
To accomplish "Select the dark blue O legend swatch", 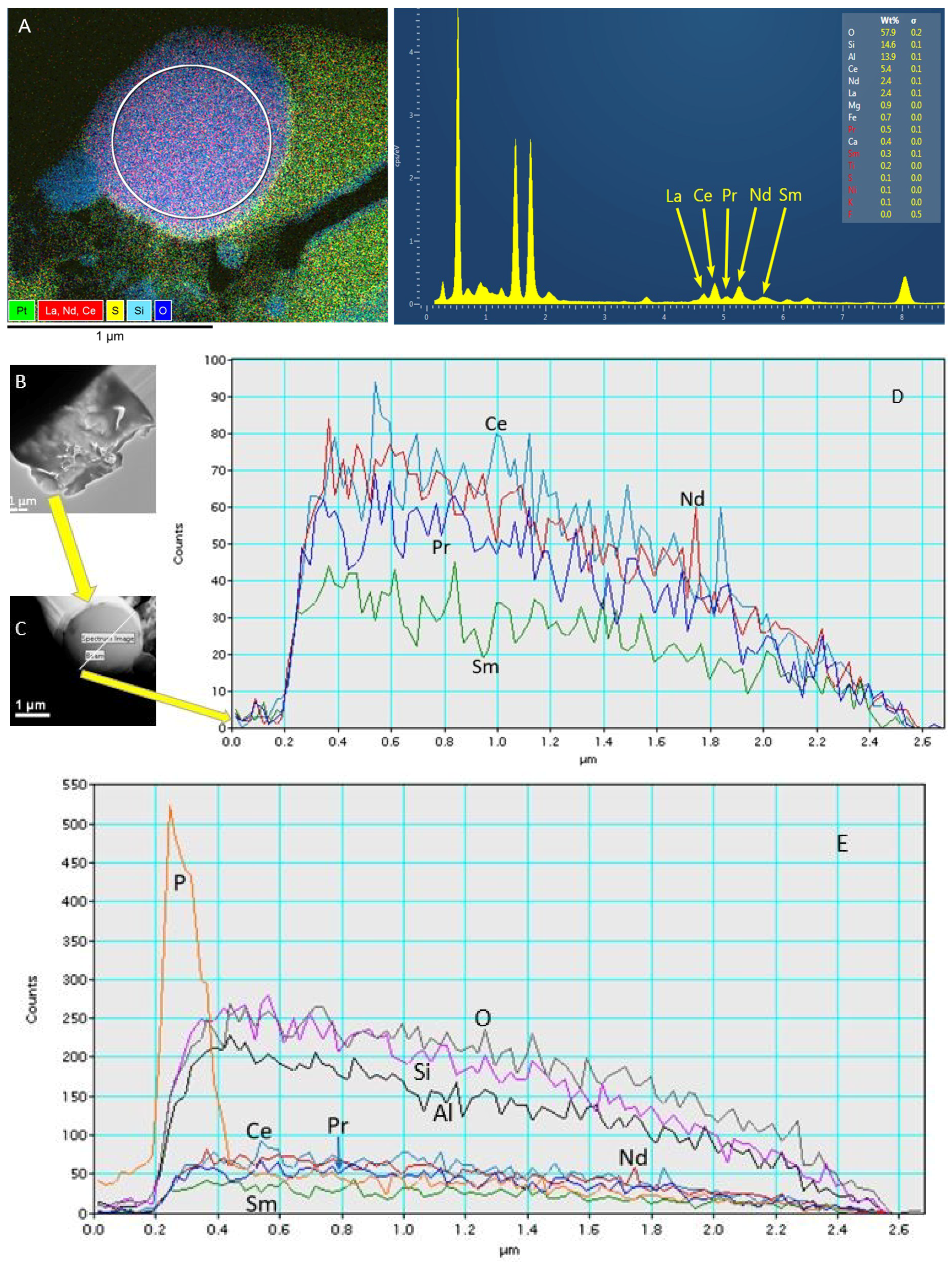I will tap(163, 311).
